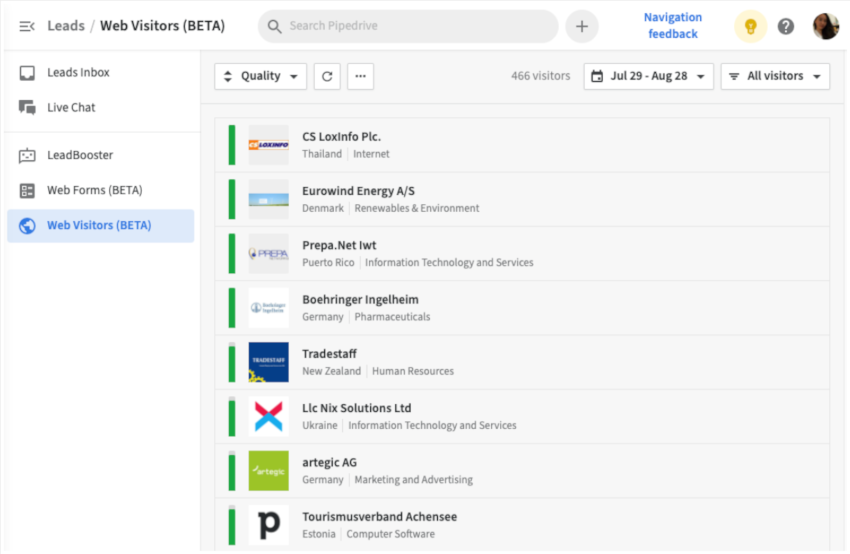Click the Tradestaff logo thumbnail

[x=268, y=362]
